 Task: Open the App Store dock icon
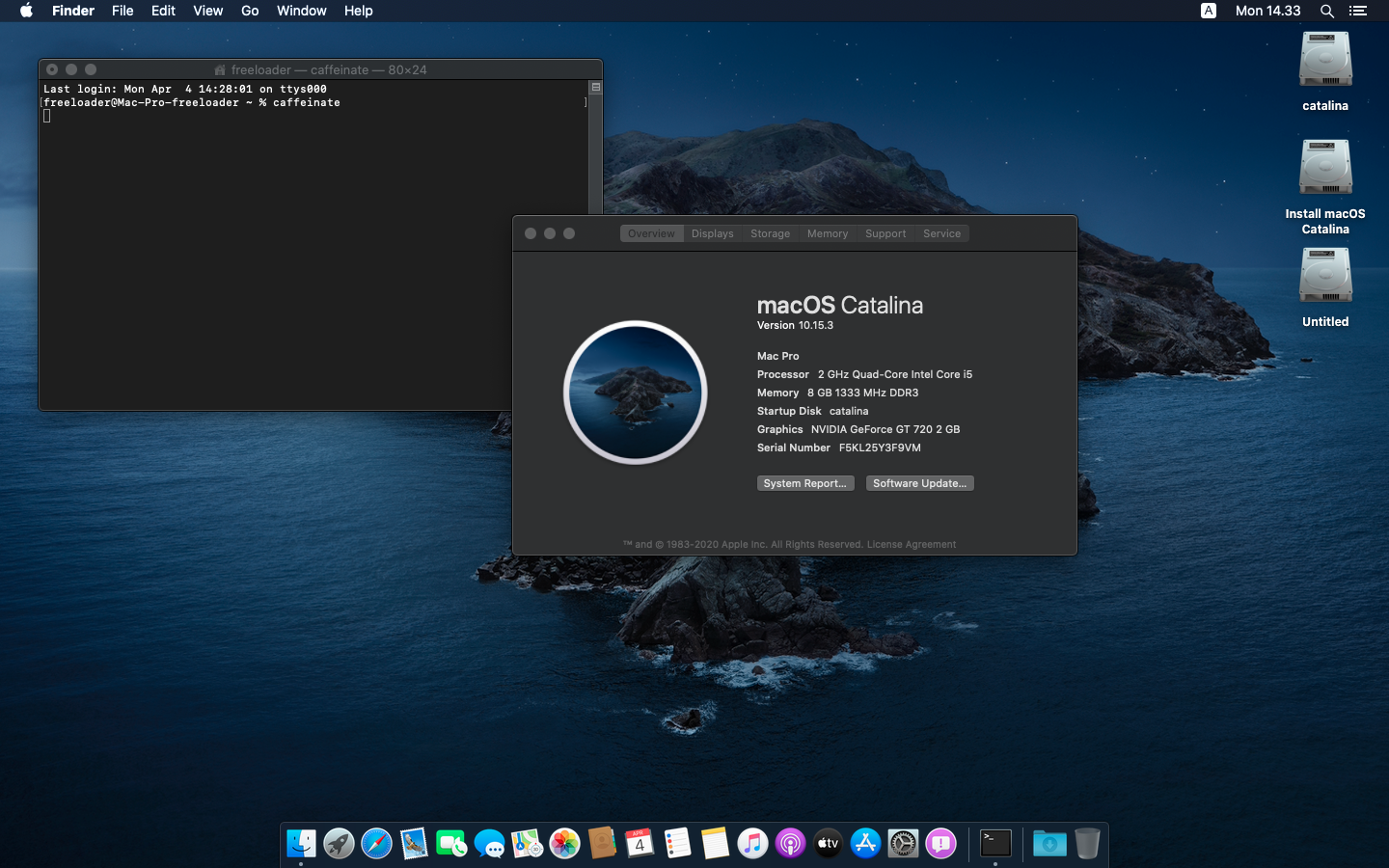(865, 844)
